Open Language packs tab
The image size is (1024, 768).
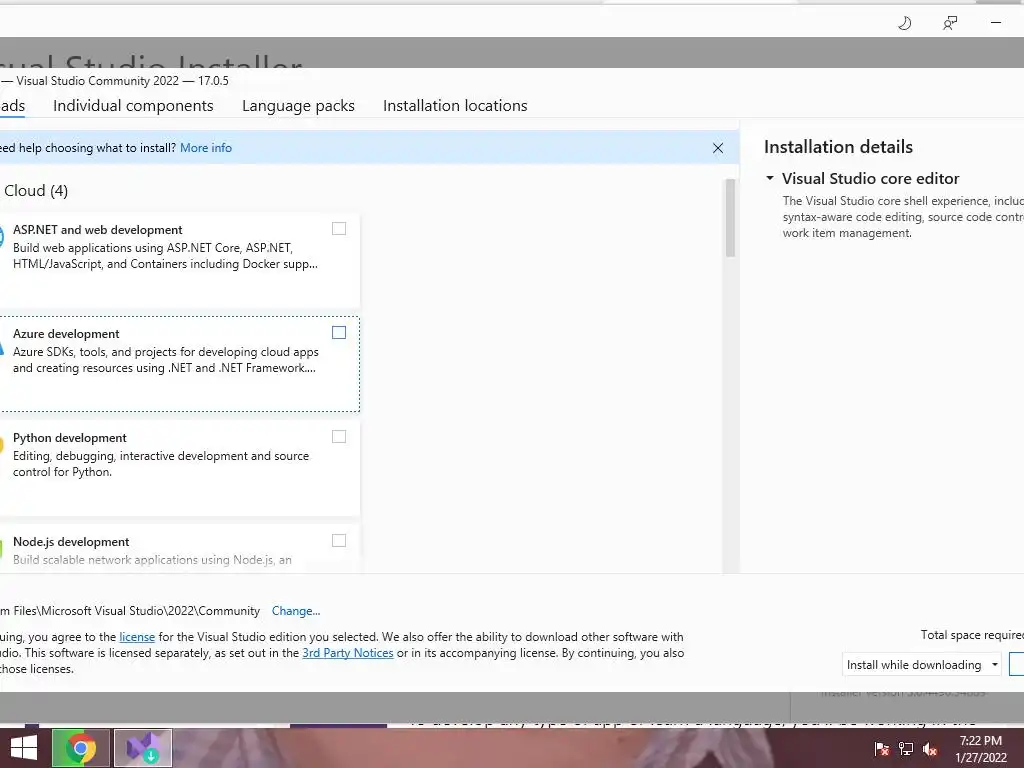point(298,106)
